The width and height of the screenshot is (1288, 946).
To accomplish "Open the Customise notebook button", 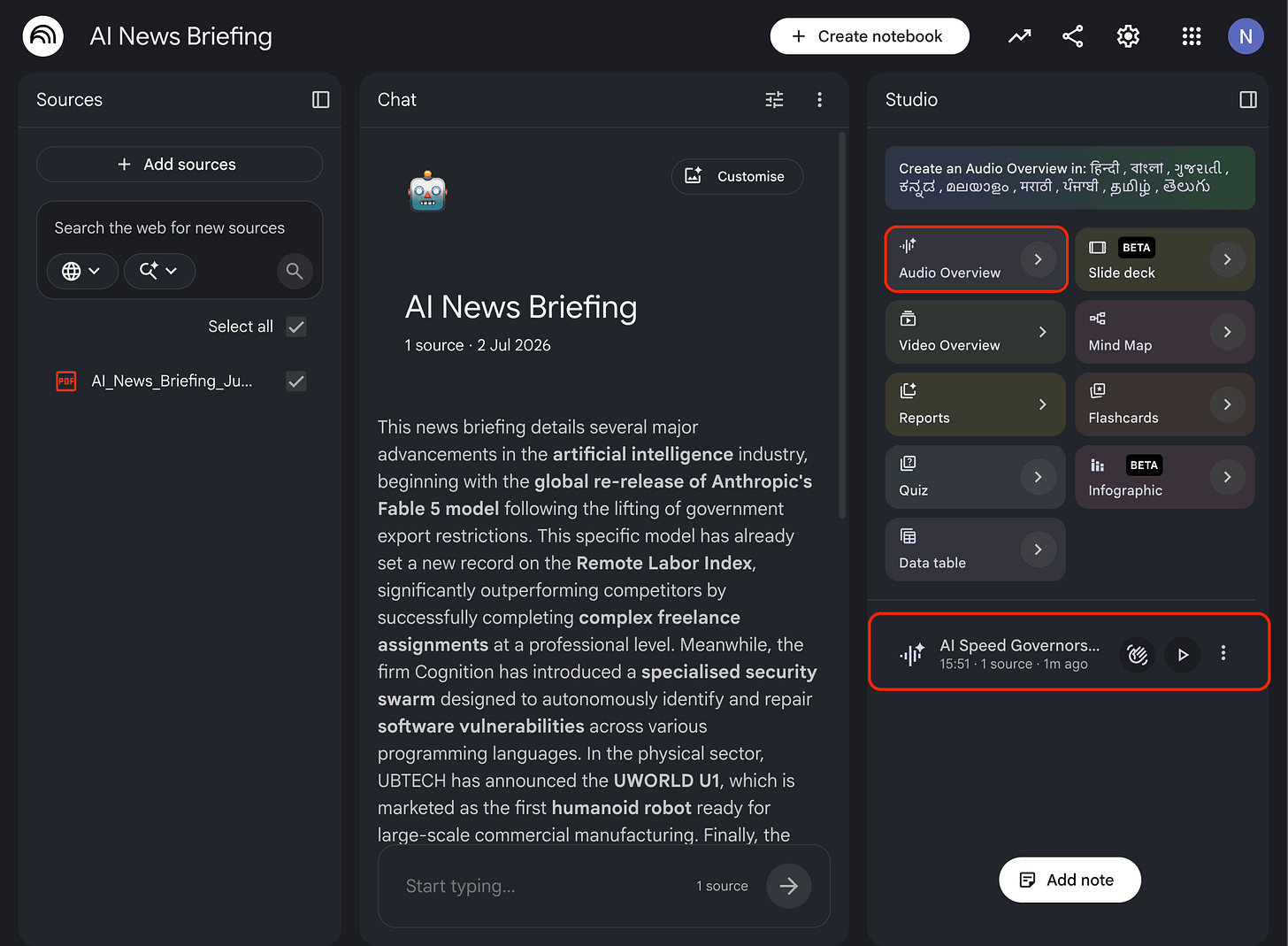I will point(738,176).
